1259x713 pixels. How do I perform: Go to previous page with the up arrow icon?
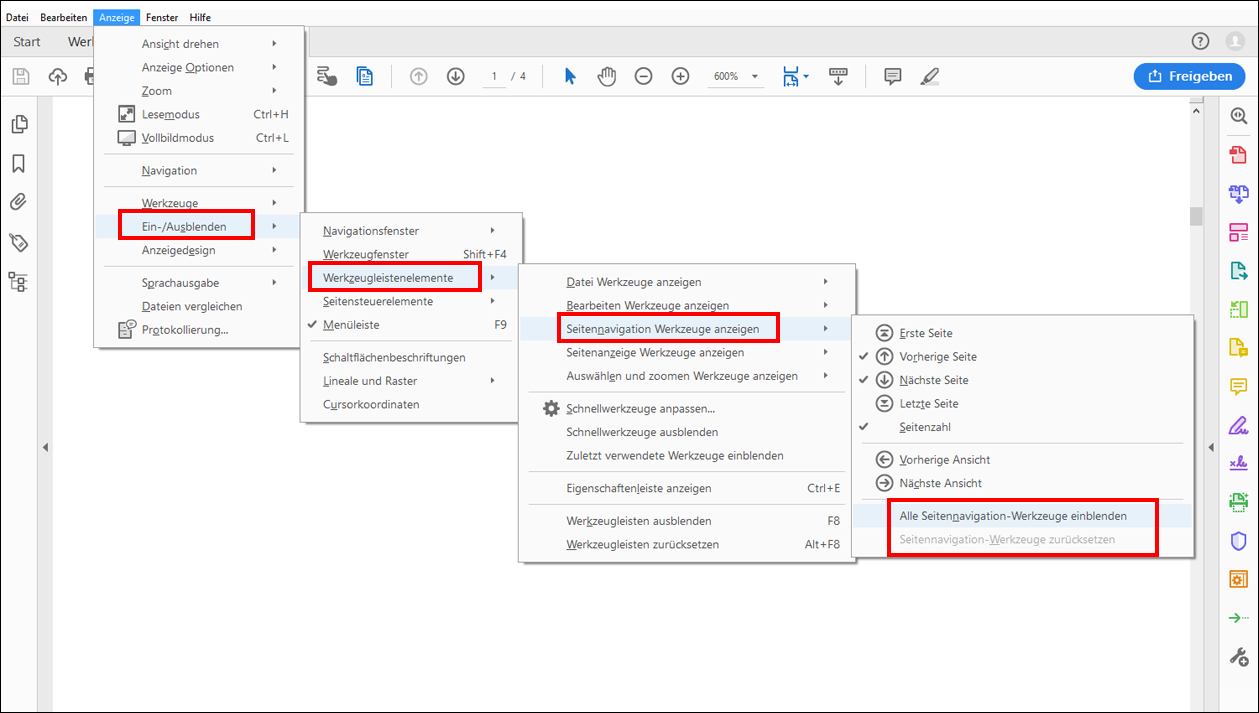click(419, 76)
